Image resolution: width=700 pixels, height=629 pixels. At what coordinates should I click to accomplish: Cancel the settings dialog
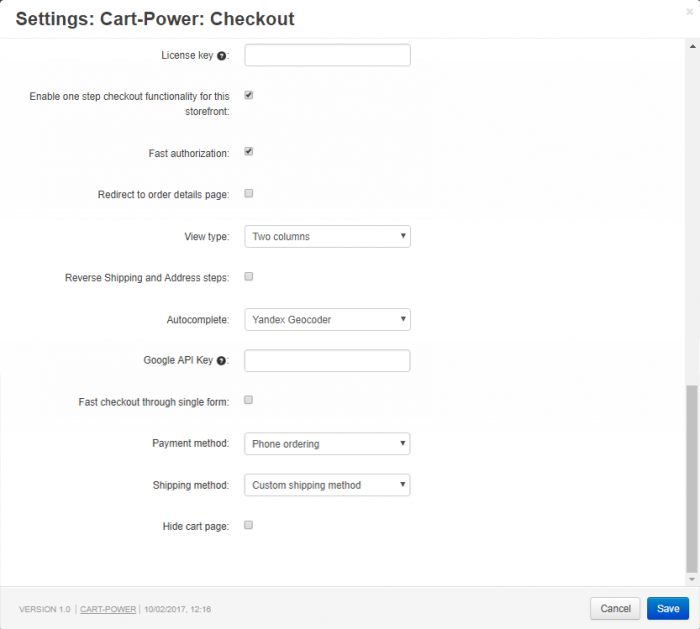tap(615, 608)
